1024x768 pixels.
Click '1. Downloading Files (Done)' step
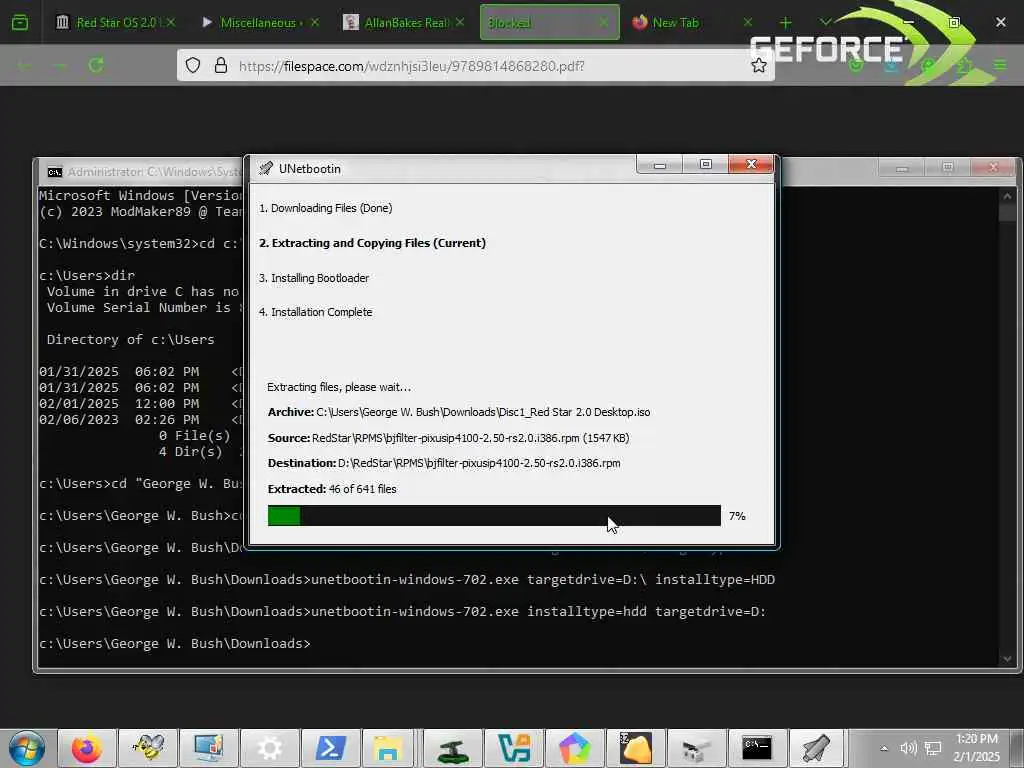click(325, 208)
